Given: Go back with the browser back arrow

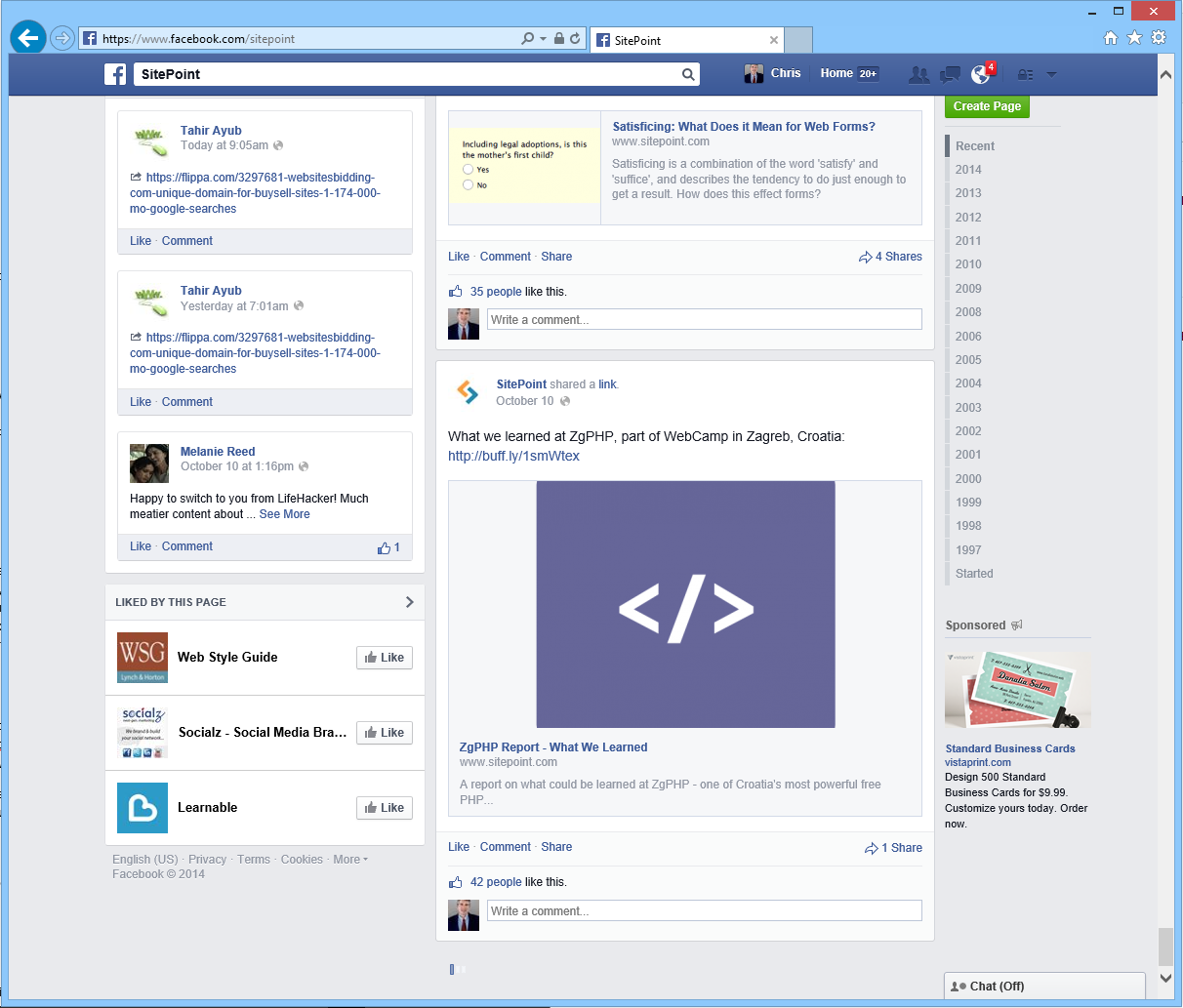Looking at the screenshot, I should pyautogui.click(x=28, y=38).
